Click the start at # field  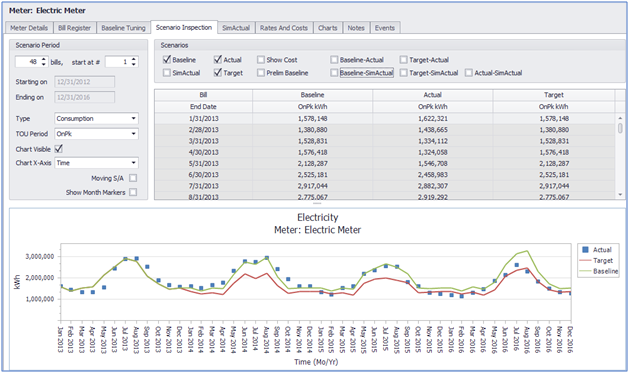coord(122,62)
